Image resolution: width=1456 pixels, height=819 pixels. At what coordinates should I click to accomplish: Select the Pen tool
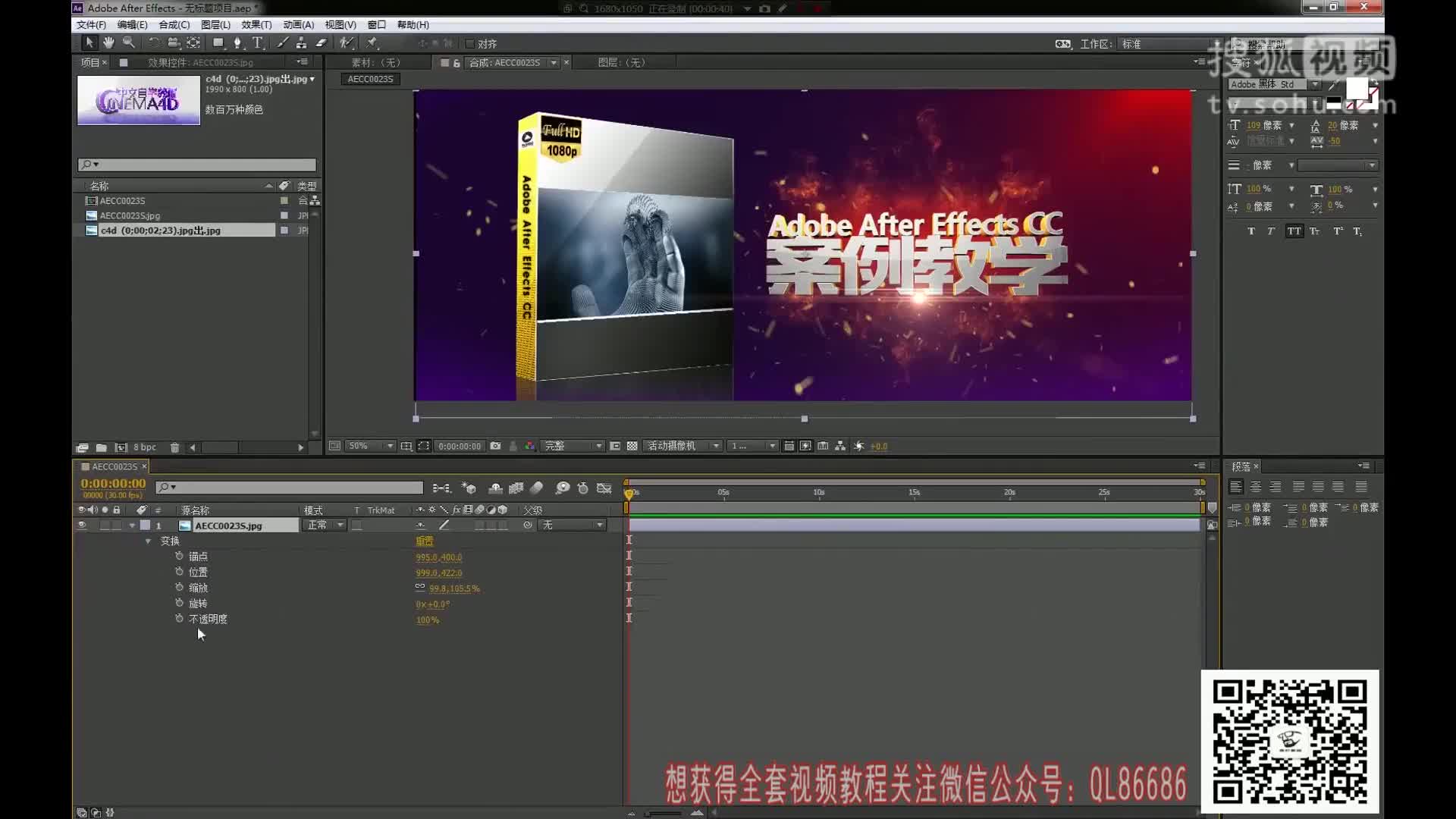[x=238, y=43]
